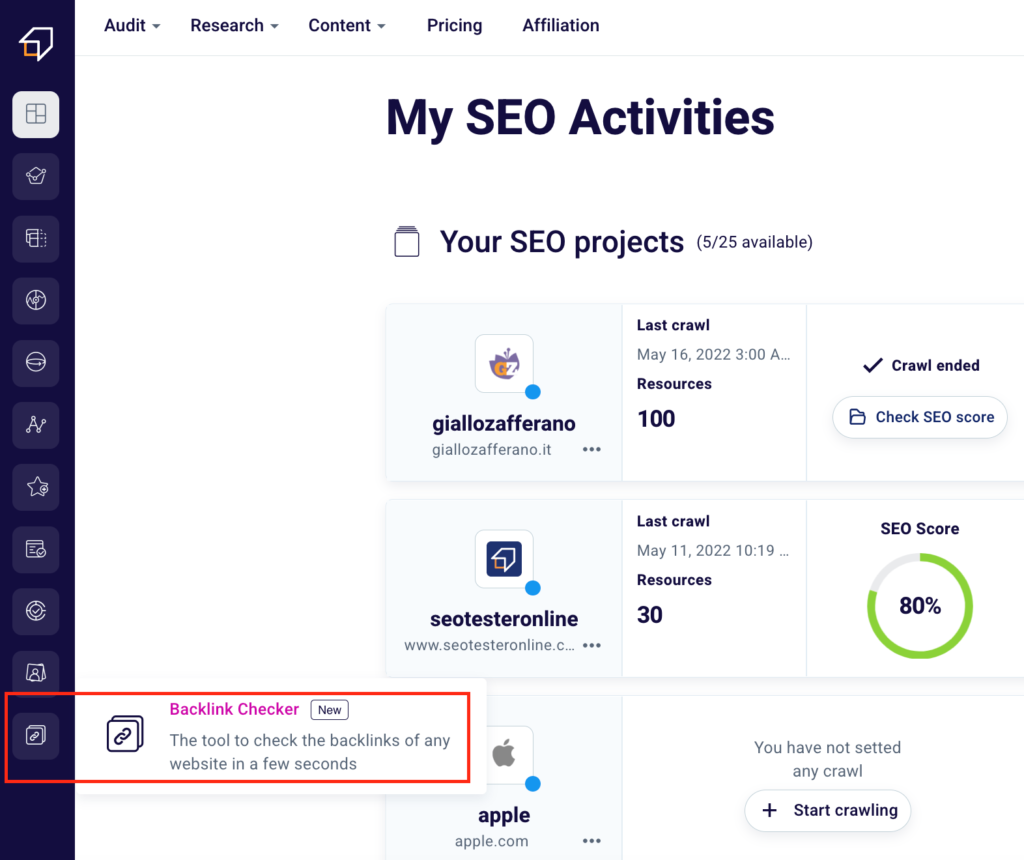
Task: Open the Backlink Checker tool in the sidebar
Action: click(36, 735)
